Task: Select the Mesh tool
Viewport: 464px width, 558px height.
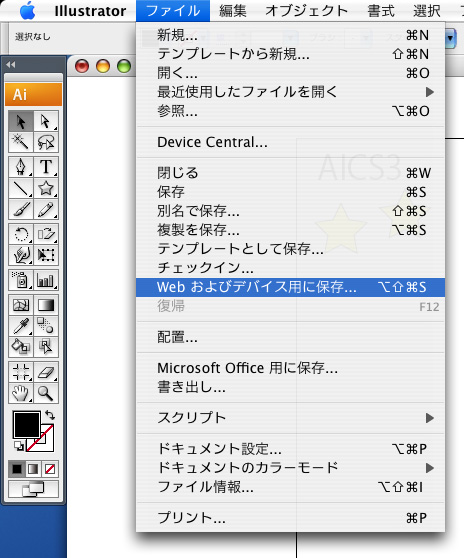Action: tap(21, 305)
